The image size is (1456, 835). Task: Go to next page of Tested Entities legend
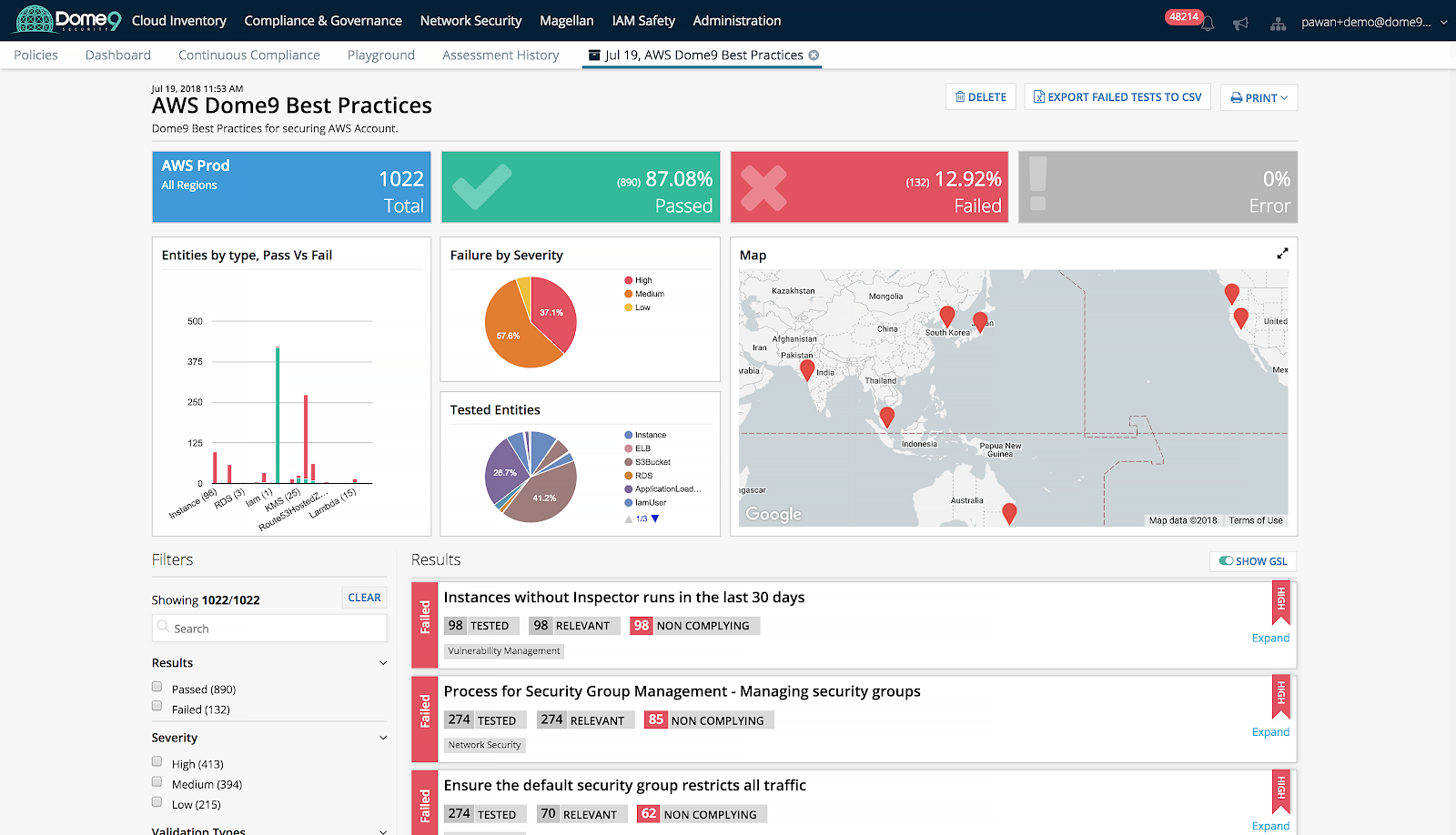pos(655,518)
